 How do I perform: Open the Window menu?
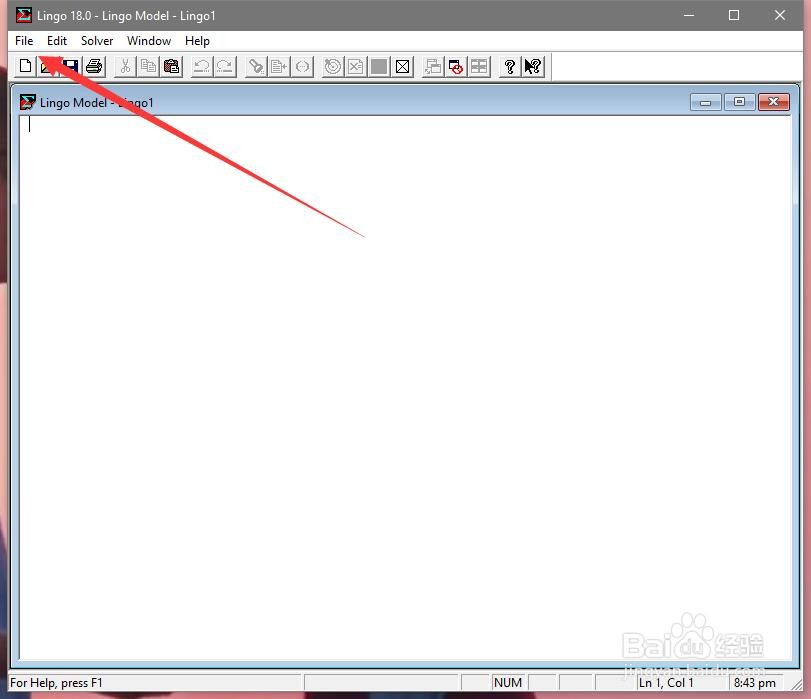tap(149, 41)
